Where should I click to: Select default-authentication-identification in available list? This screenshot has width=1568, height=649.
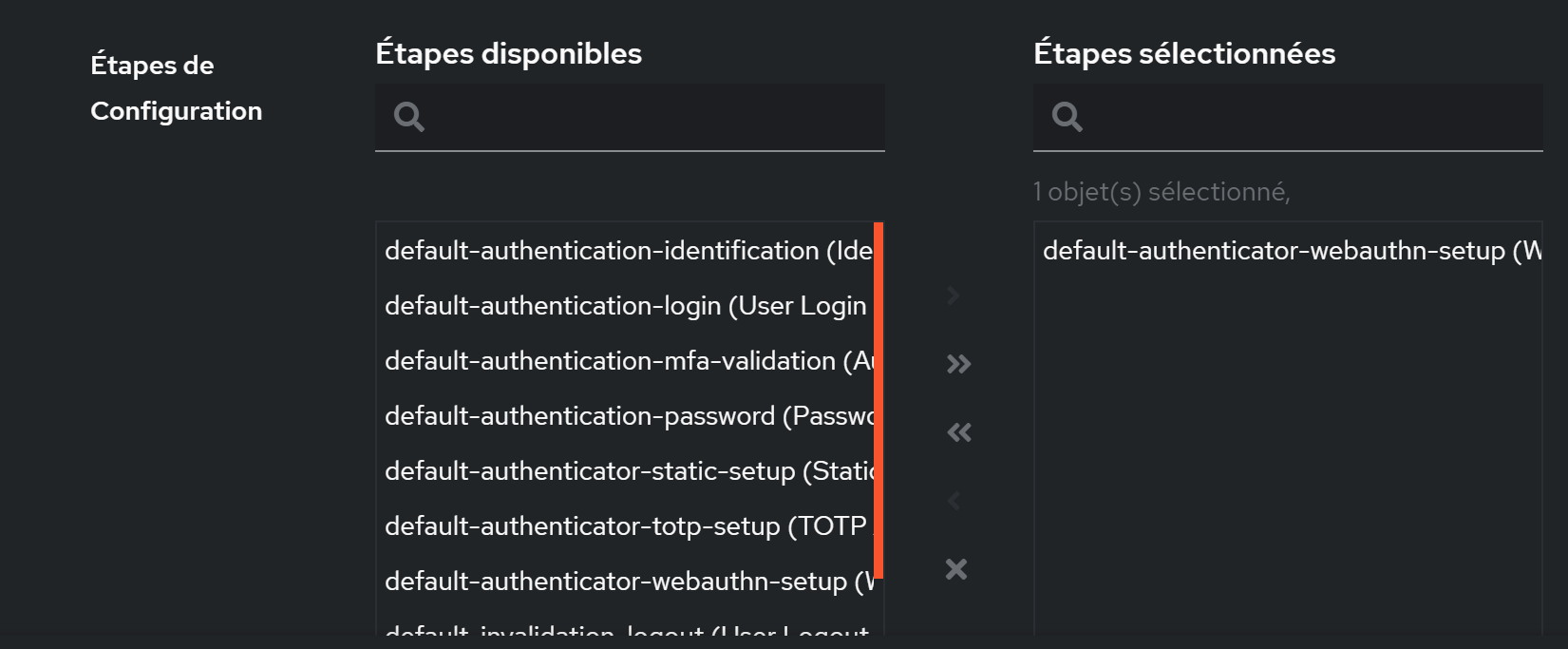point(625,251)
